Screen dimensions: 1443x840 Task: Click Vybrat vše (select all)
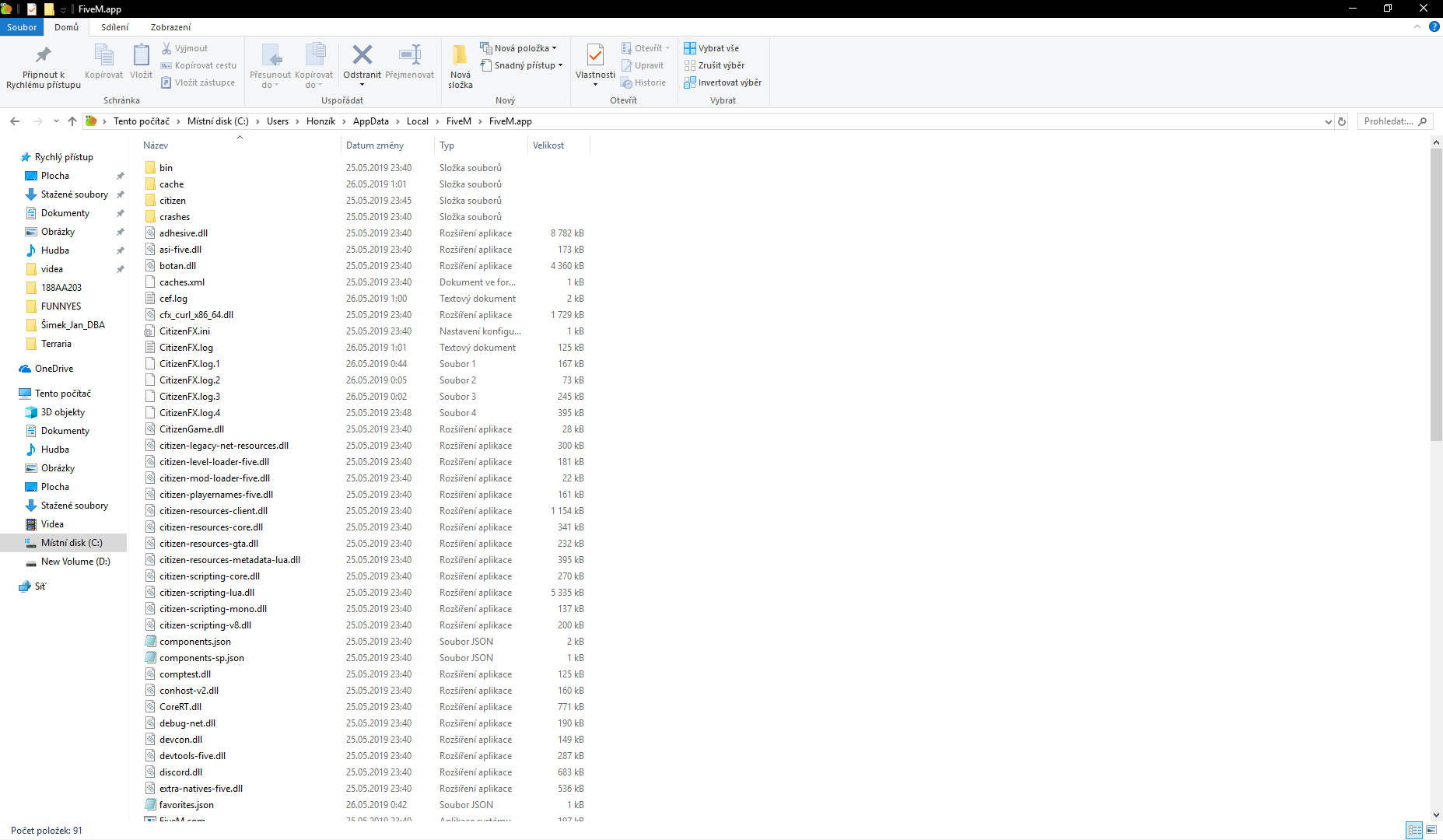pos(712,48)
